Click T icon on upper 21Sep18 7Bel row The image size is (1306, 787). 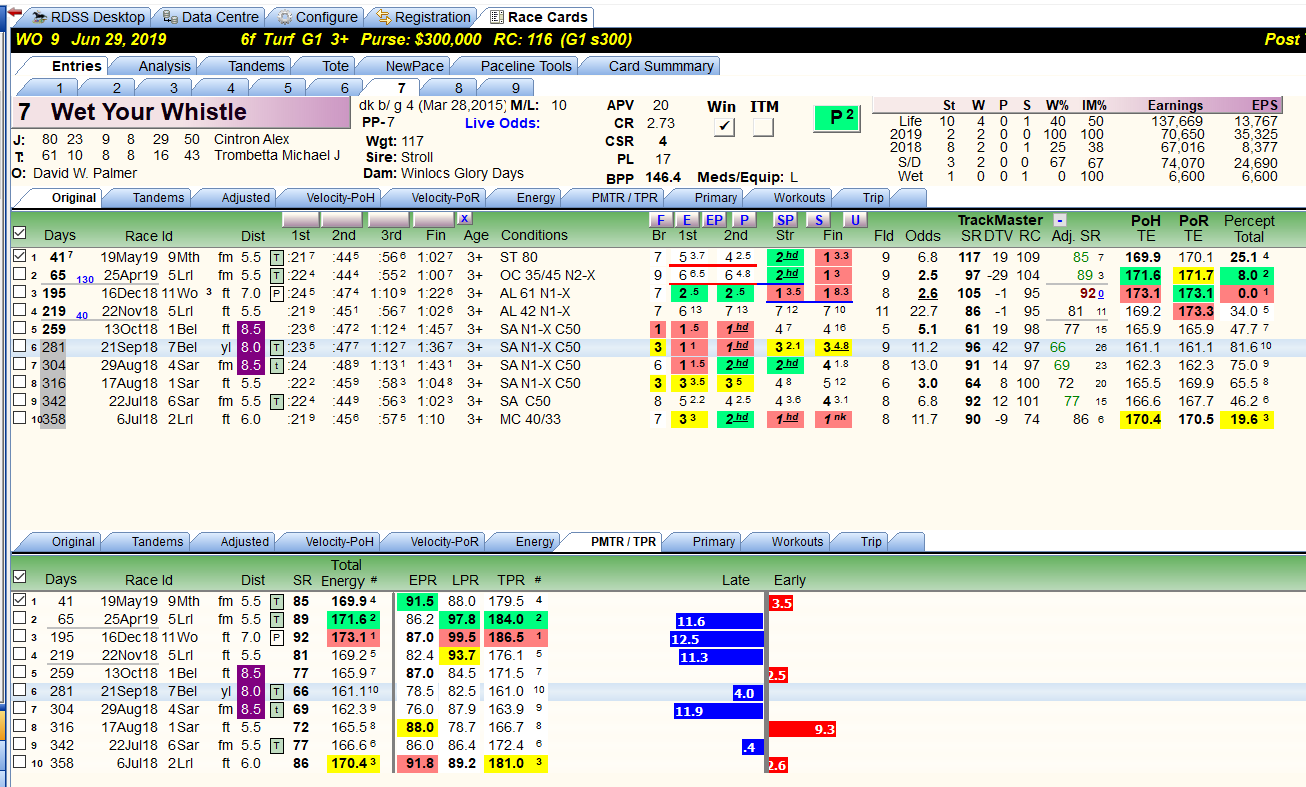click(277, 347)
